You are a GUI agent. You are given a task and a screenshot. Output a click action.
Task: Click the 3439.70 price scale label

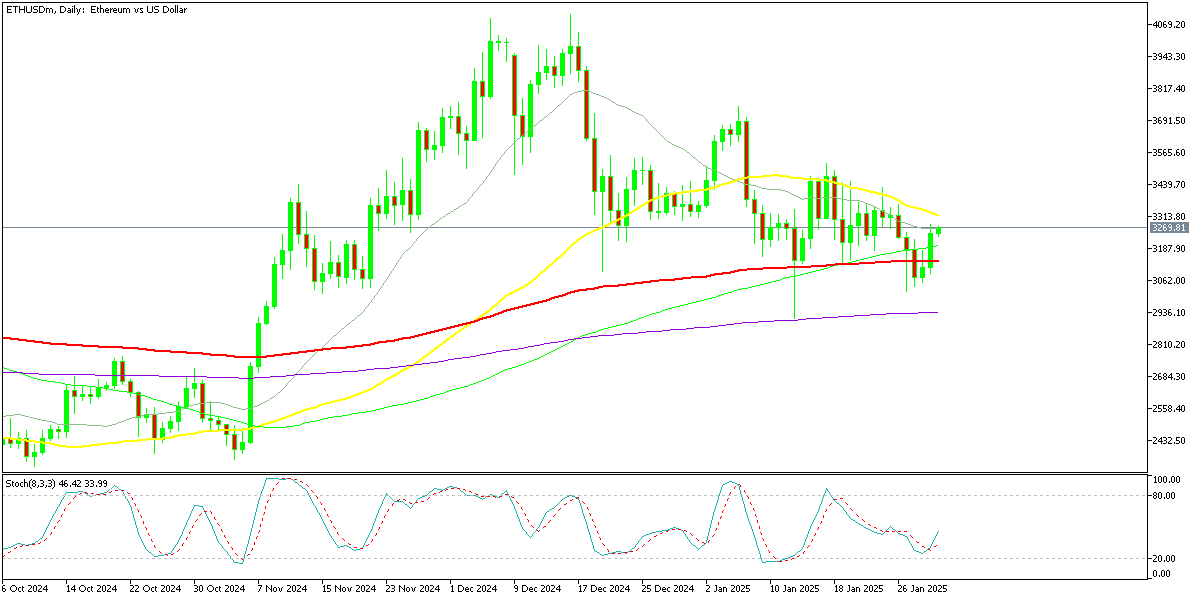[1168, 184]
